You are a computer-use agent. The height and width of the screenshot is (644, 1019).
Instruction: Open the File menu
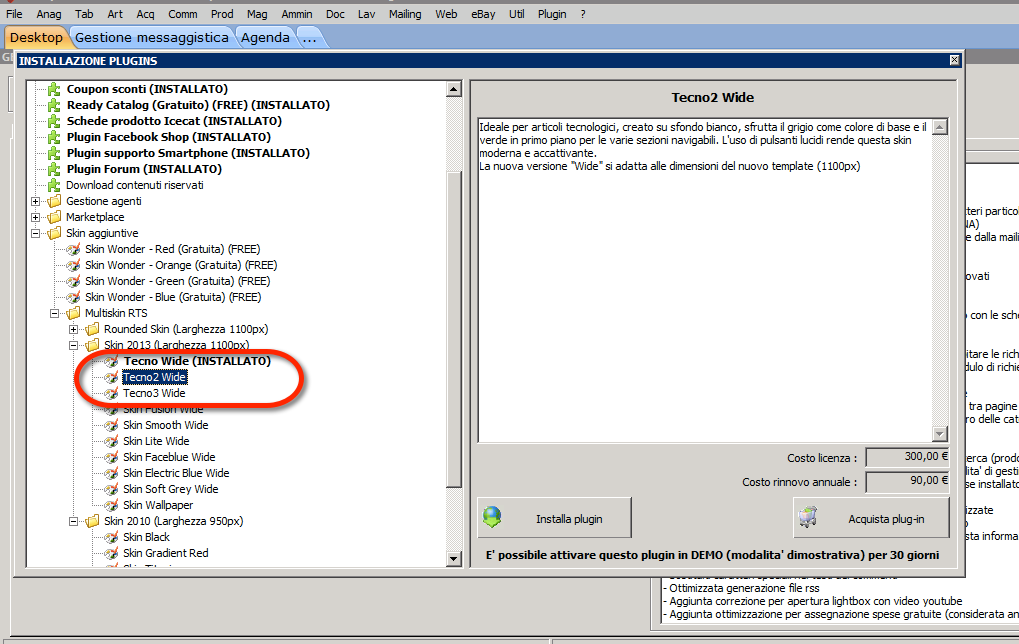(14, 14)
